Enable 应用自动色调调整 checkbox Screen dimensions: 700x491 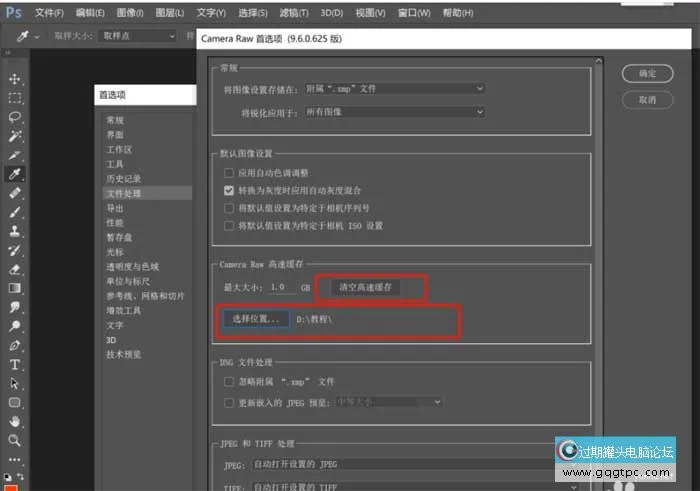(230, 173)
